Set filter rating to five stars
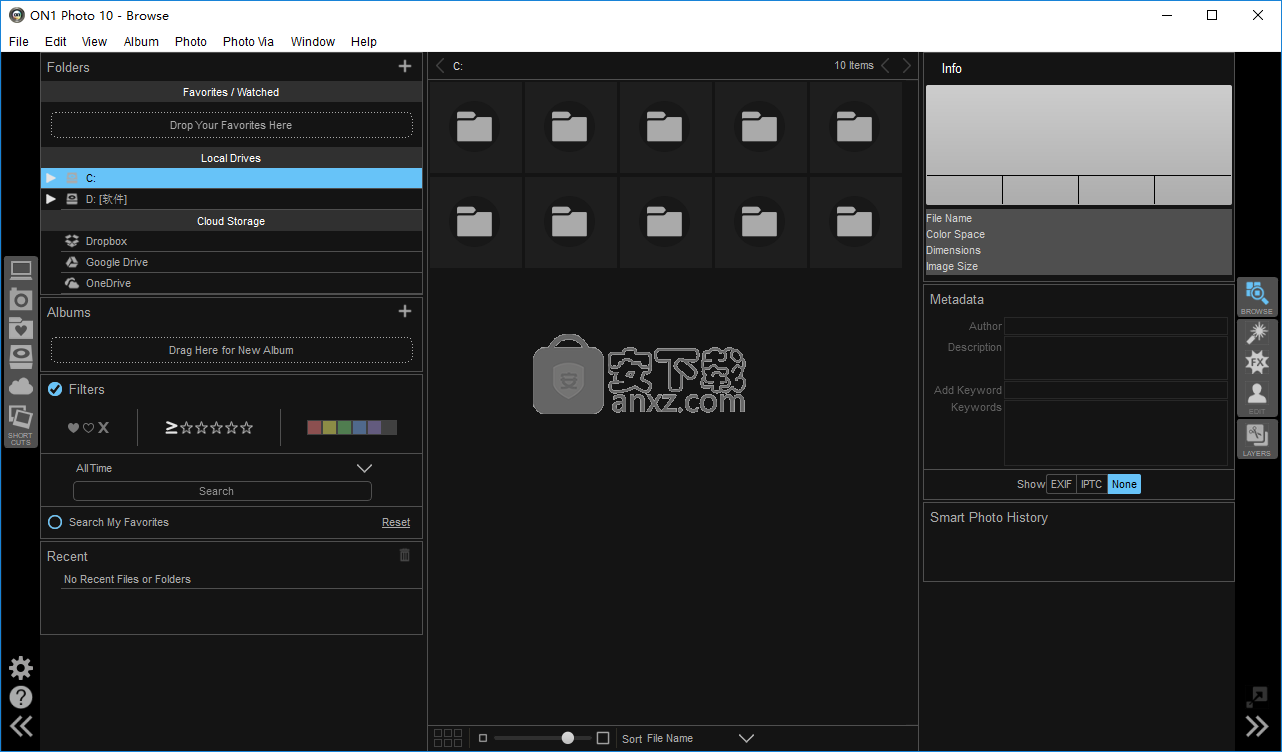 tap(247, 428)
